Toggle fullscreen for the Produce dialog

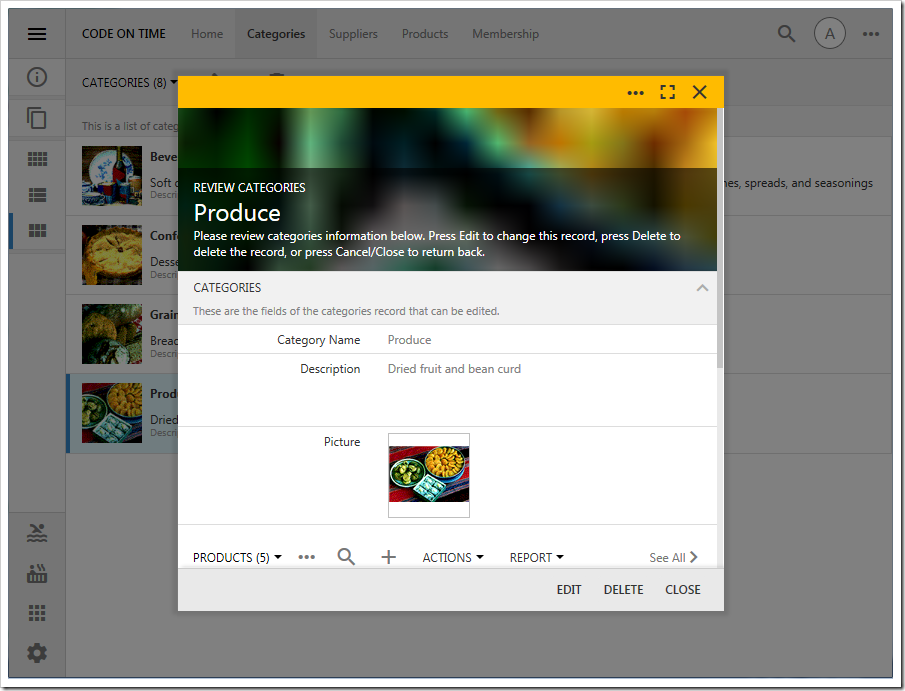(668, 92)
